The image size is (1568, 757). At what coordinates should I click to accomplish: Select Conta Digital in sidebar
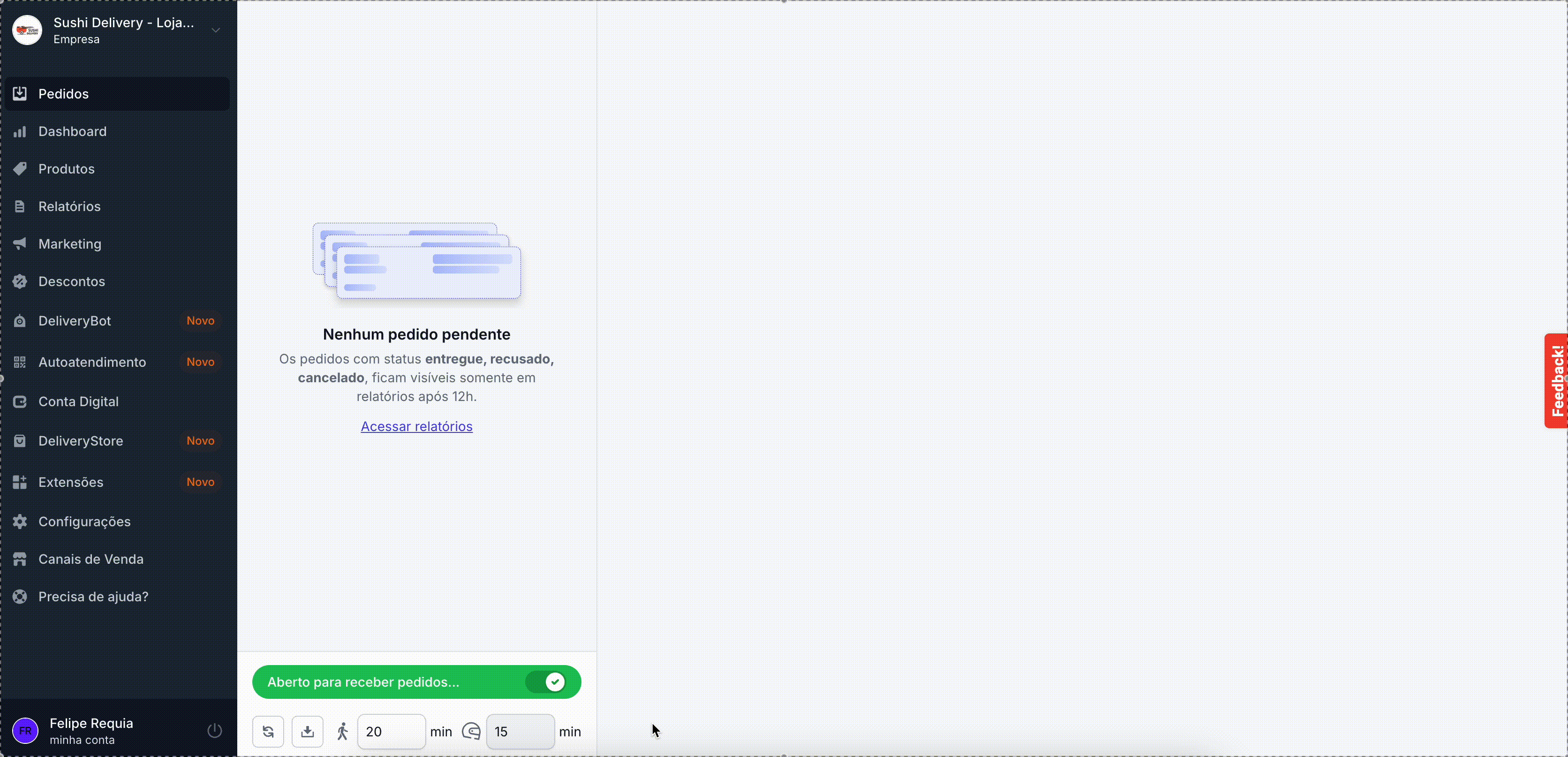pos(78,401)
